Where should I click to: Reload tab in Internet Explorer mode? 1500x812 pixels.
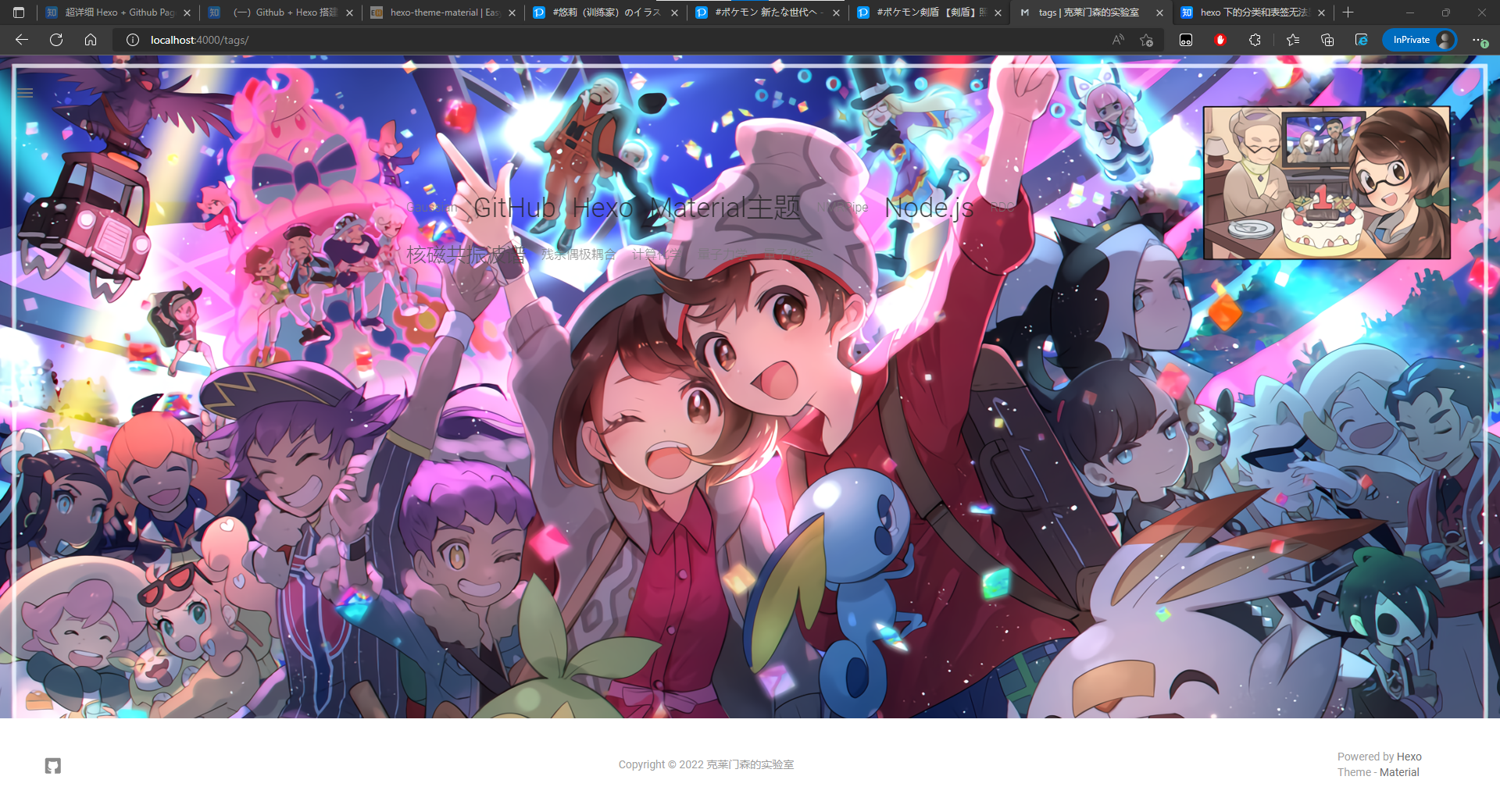pyautogui.click(x=1362, y=40)
